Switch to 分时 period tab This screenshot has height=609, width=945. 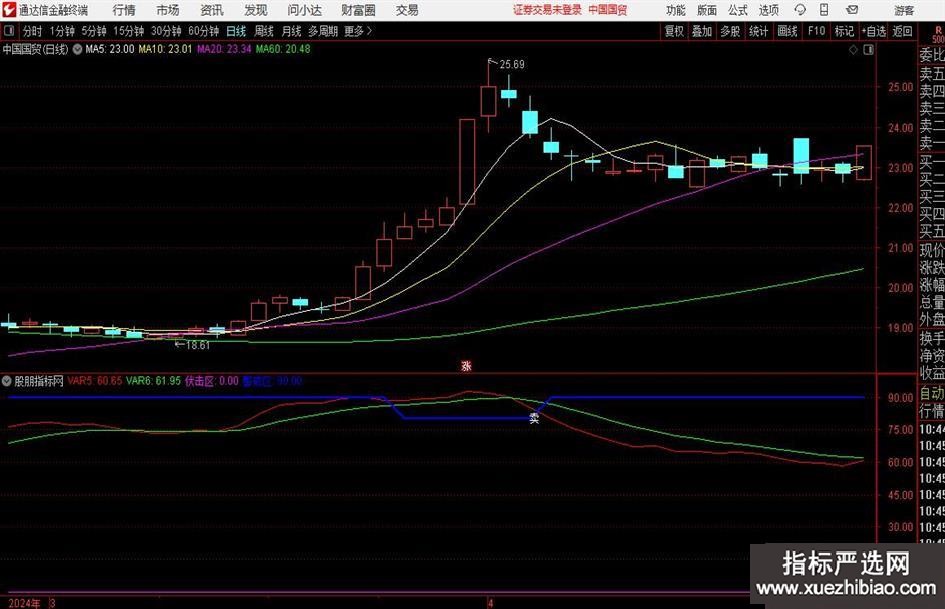33,31
